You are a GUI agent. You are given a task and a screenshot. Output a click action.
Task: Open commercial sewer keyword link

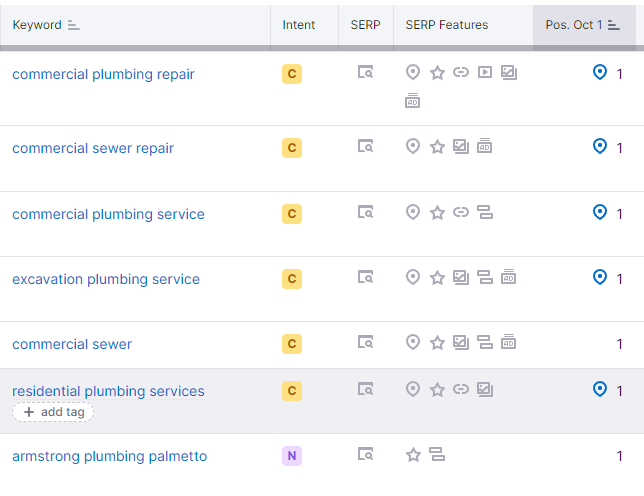pos(72,344)
